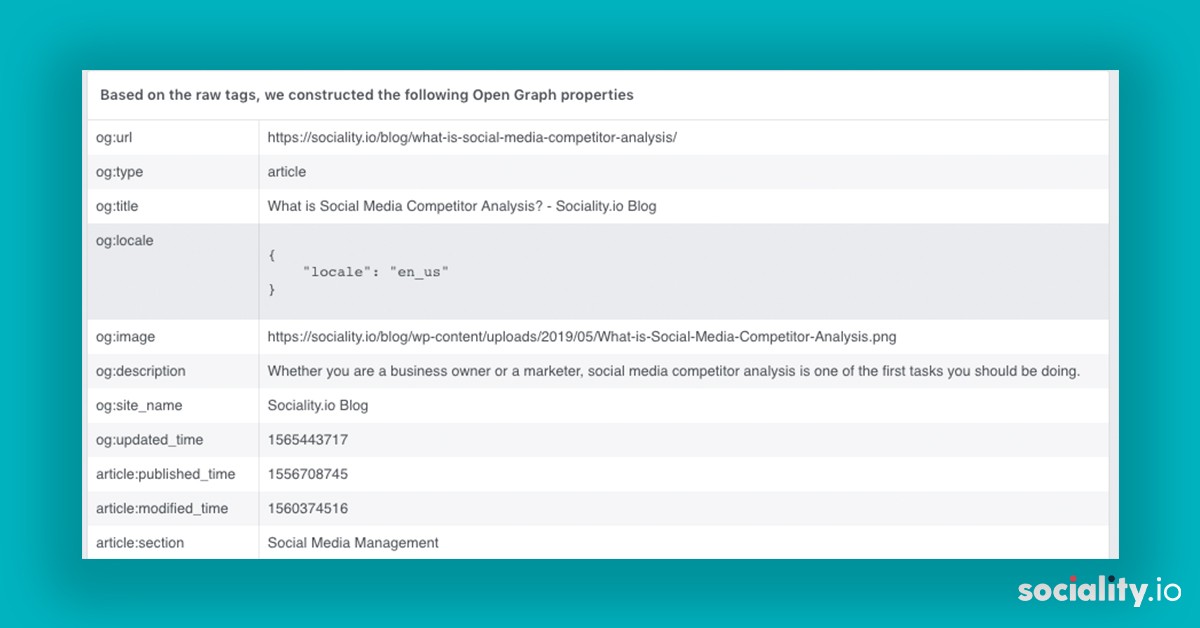Click the og:description row text
Viewport: 1200px width, 628px height.
pos(673,371)
